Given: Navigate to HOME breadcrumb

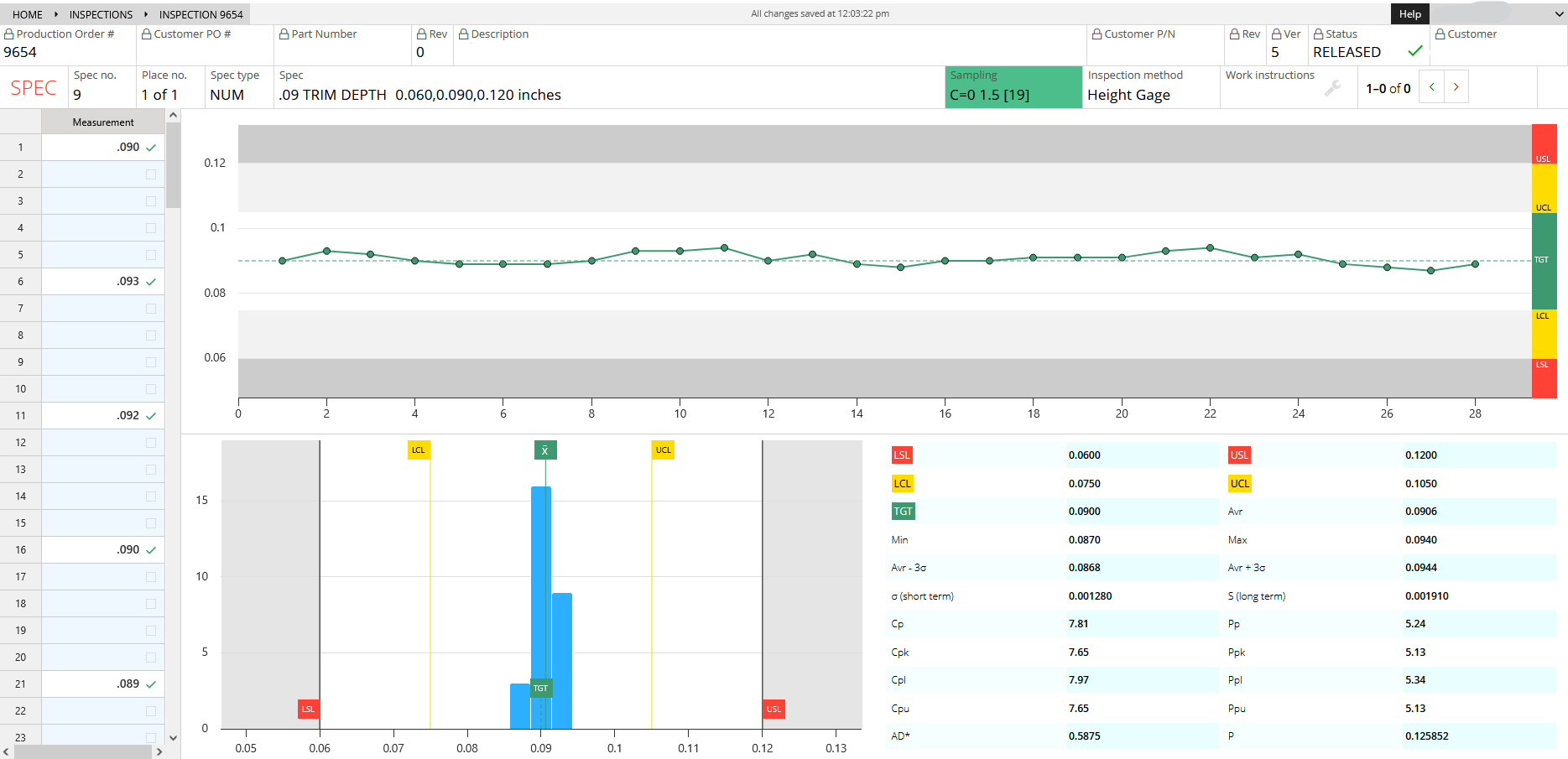Looking at the screenshot, I should [28, 14].
